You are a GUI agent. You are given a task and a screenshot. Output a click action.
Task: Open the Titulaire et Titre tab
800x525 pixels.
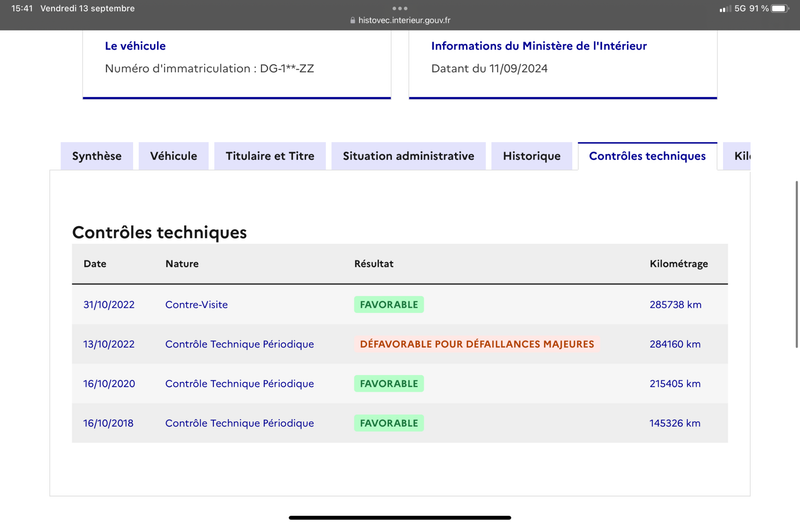pyautogui.click(x=270, y=156)
